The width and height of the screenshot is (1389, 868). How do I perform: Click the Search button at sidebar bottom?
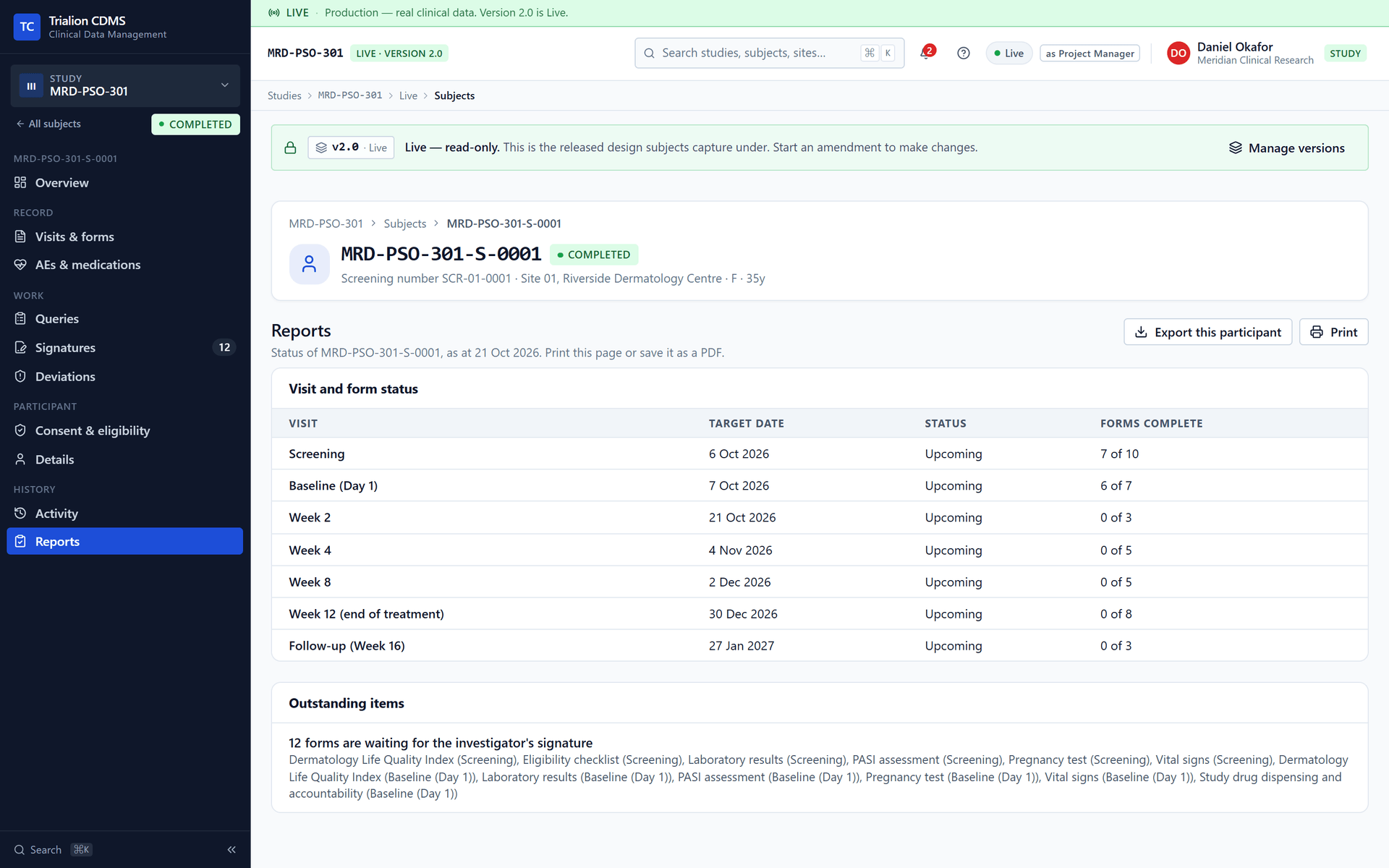[x=54, y=850]
